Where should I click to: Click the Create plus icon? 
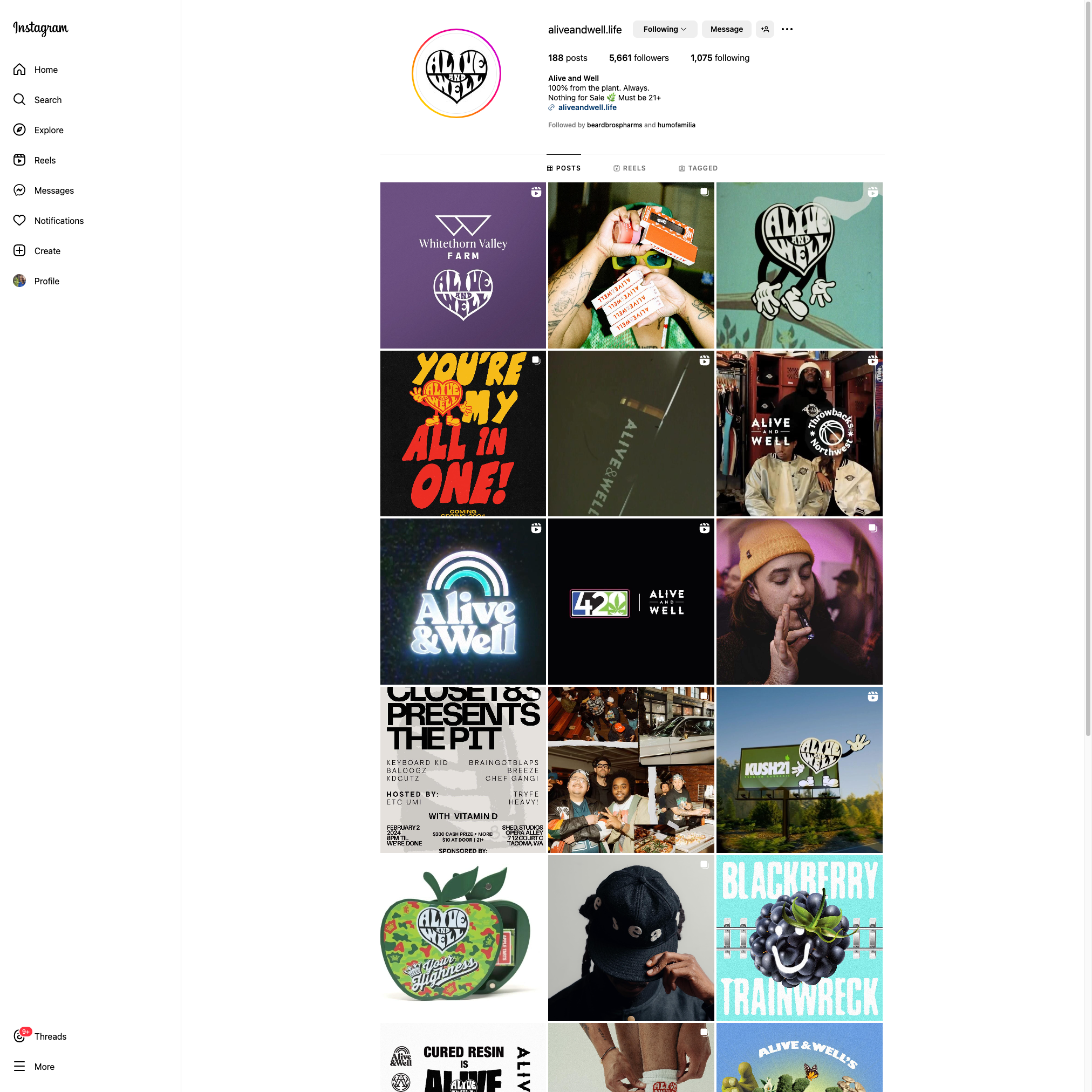[19, 250]
